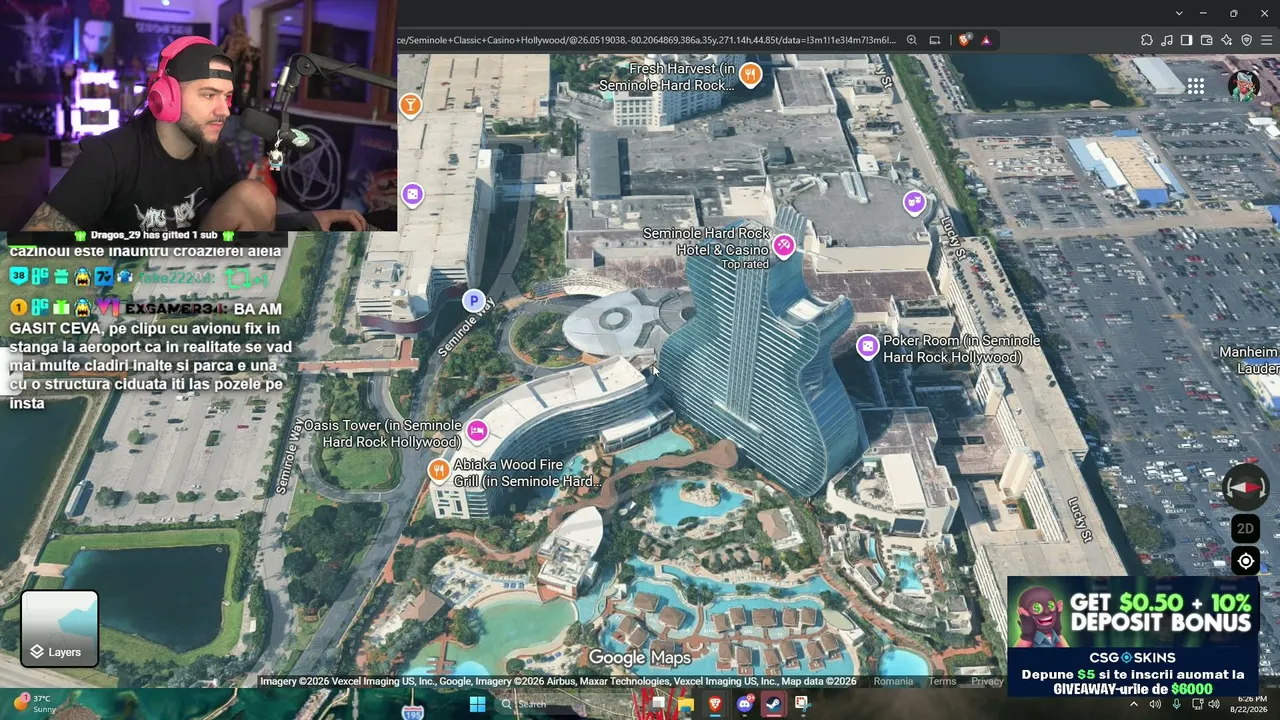This screenshot has height=720, width=1280.
Task: Click the Brave VPN shield icon
Action: 1246,40
